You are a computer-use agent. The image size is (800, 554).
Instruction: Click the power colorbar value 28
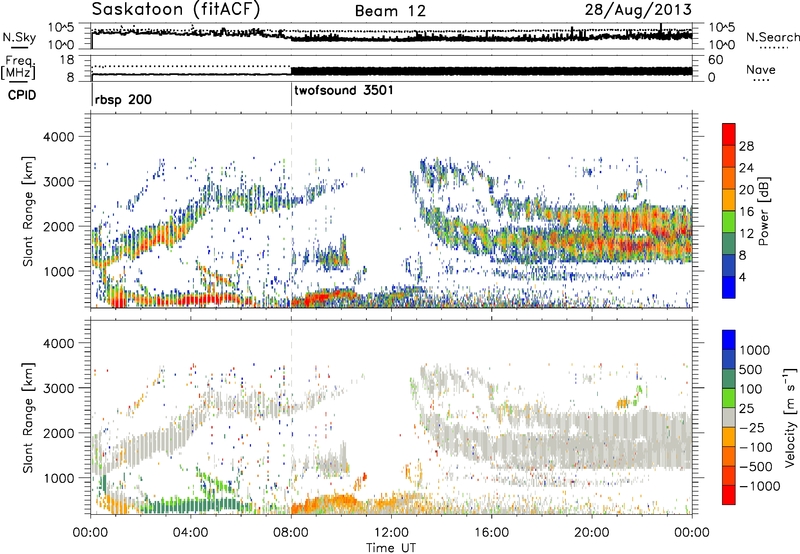tap(746, 146)
